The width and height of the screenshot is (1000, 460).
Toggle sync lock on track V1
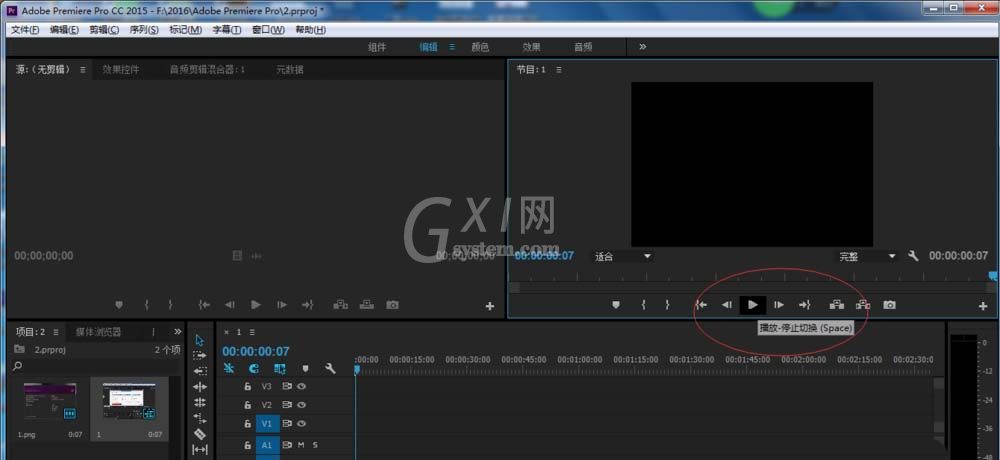click(287, 423)
